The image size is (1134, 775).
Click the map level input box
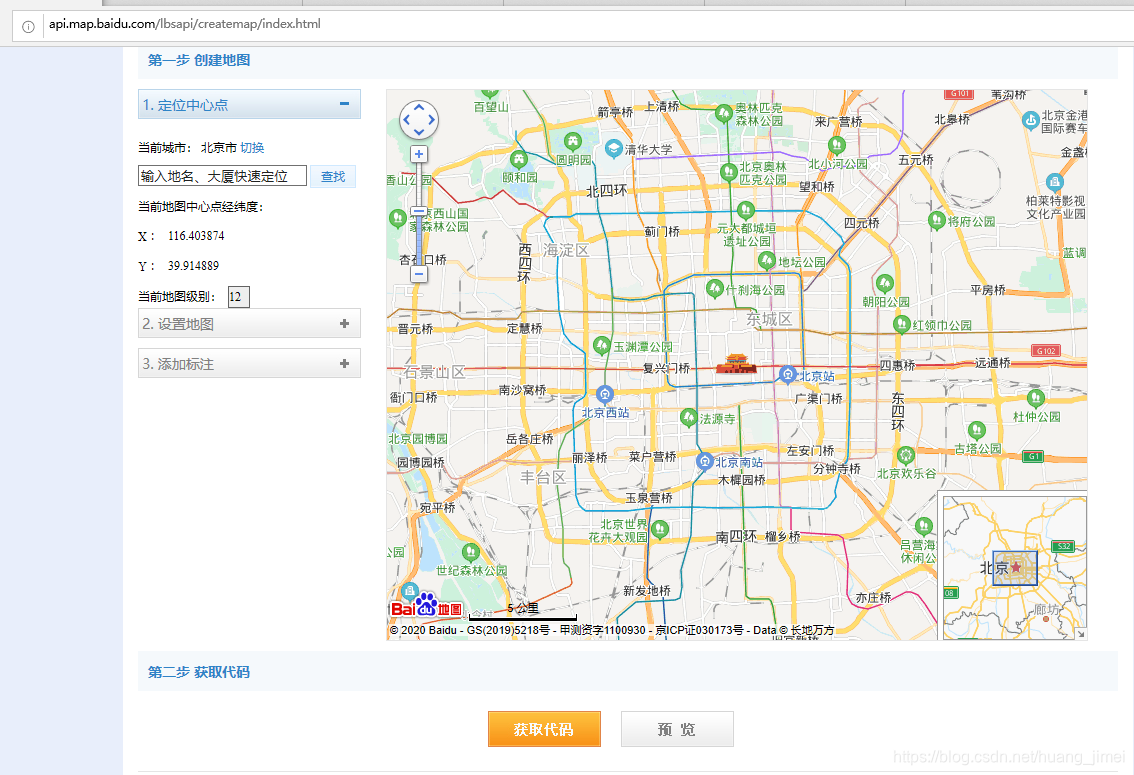tap(239, 296)
